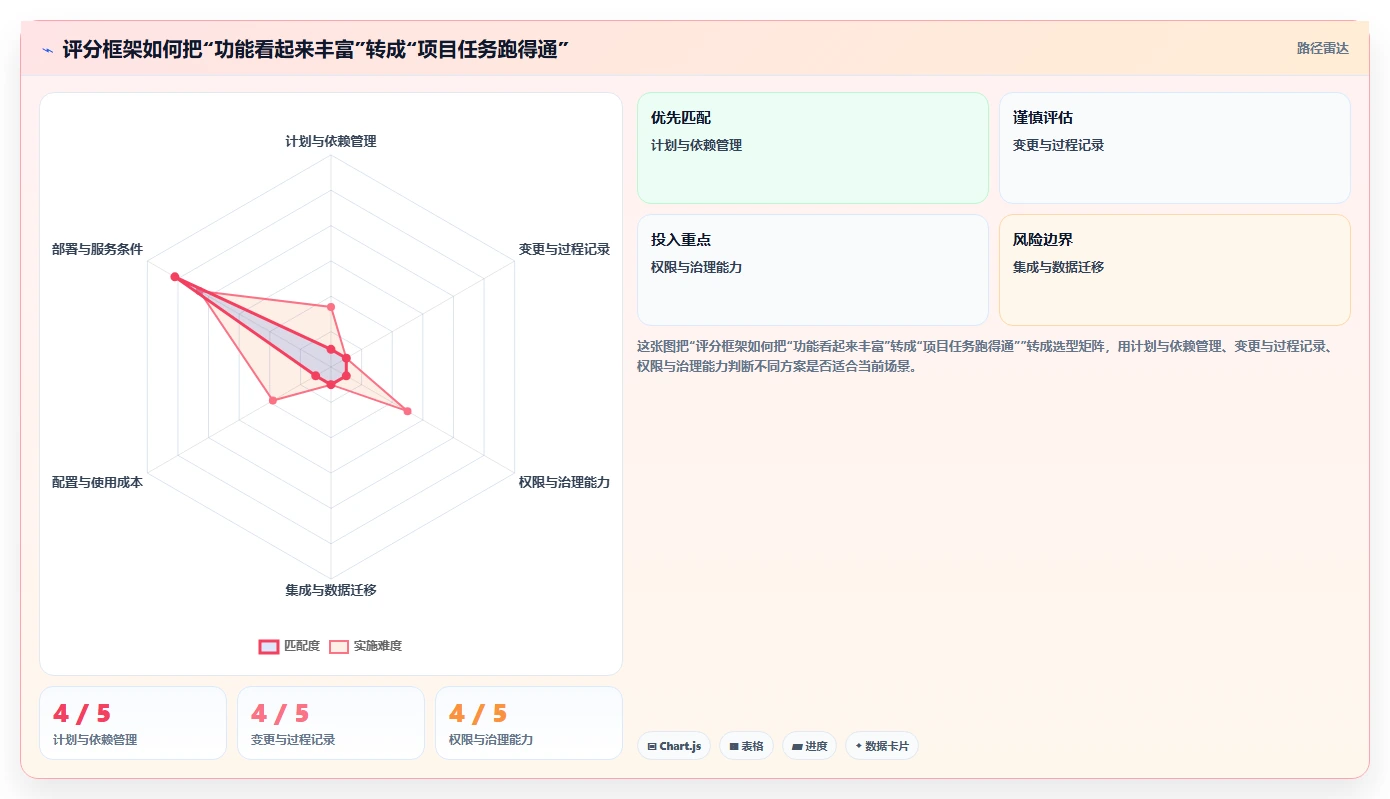
Task: Click the 匹配度 legend color box
Action: (269, 646)
